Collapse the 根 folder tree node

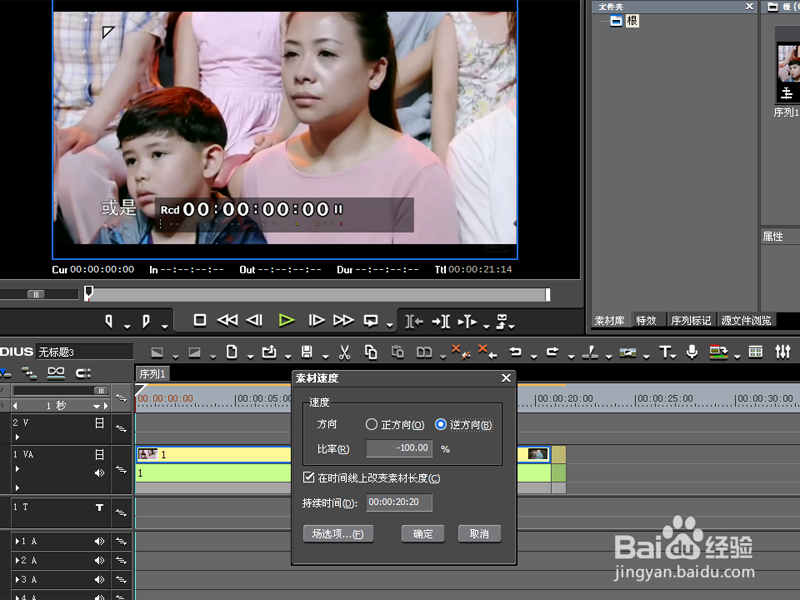tap(616, 21)
